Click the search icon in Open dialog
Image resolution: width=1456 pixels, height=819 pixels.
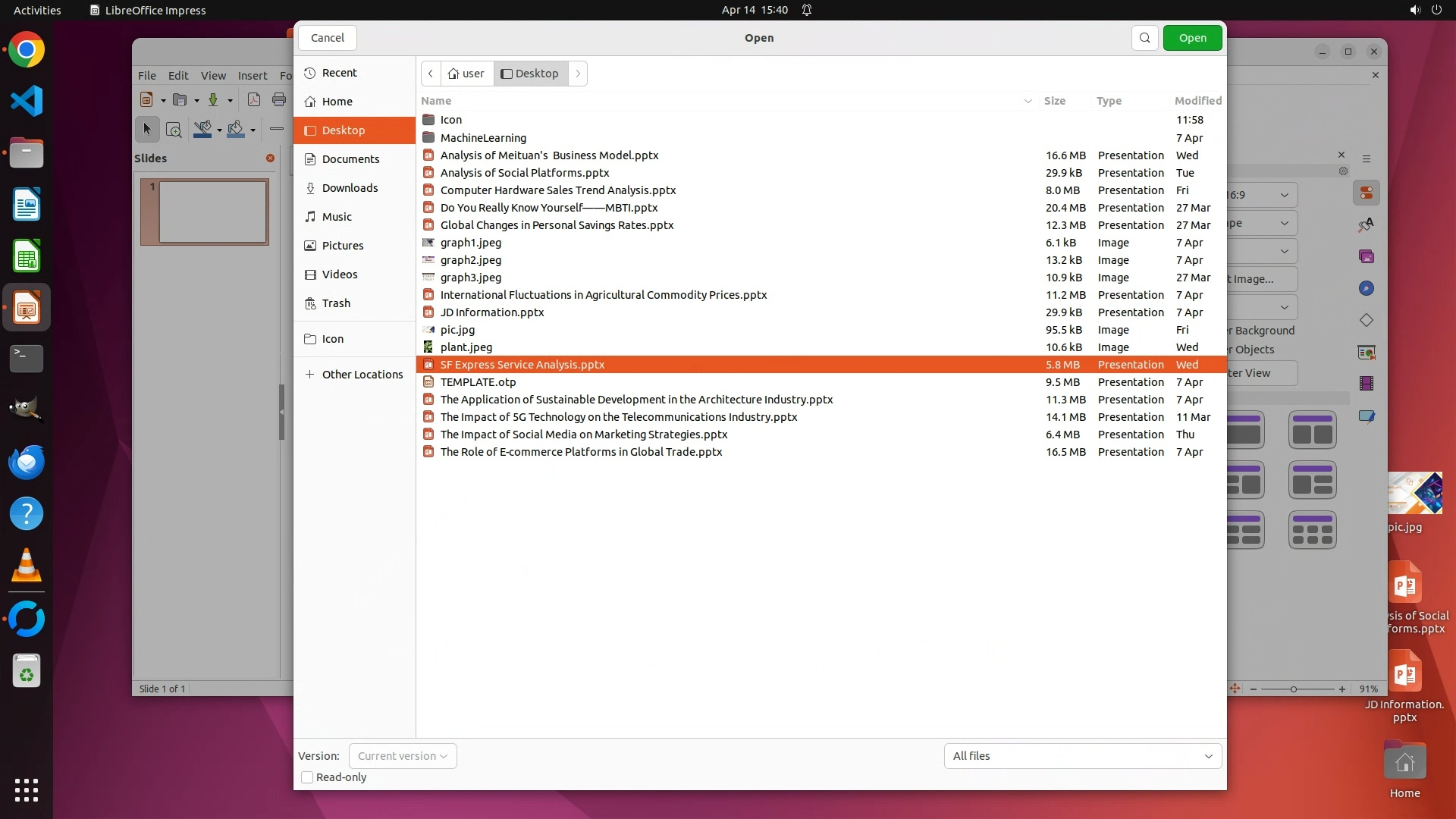(x=1144, y=38)
